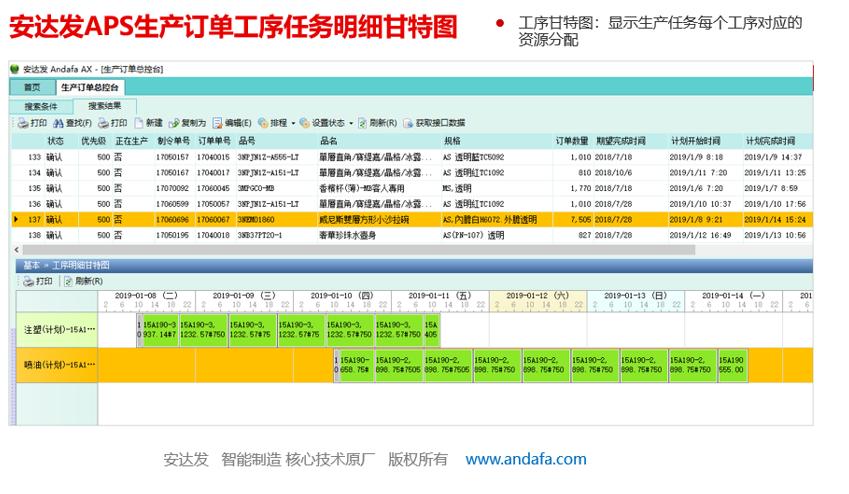
Task: Open the 设置状态 dropdown arrow
Action: pyautogui.click(x=351, y=124)
